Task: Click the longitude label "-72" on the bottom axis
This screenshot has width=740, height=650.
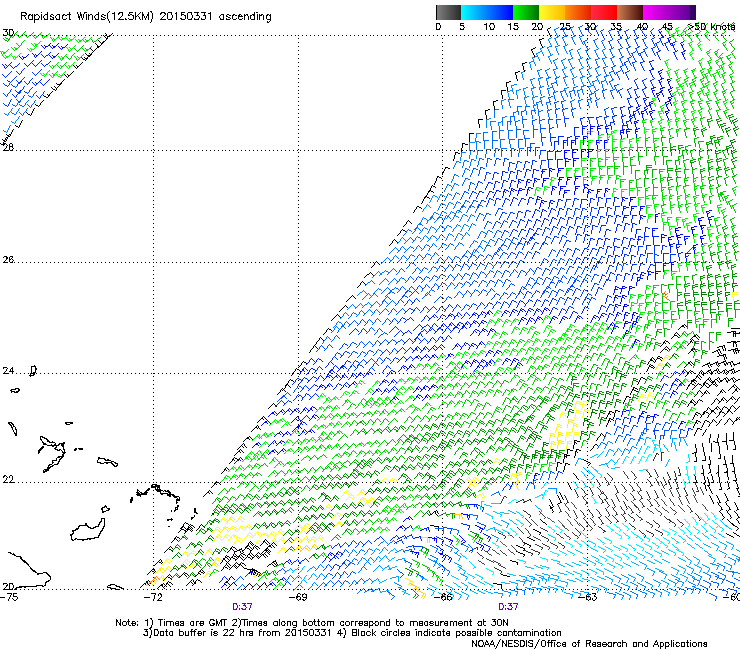Action: click(x=153, y=597)
